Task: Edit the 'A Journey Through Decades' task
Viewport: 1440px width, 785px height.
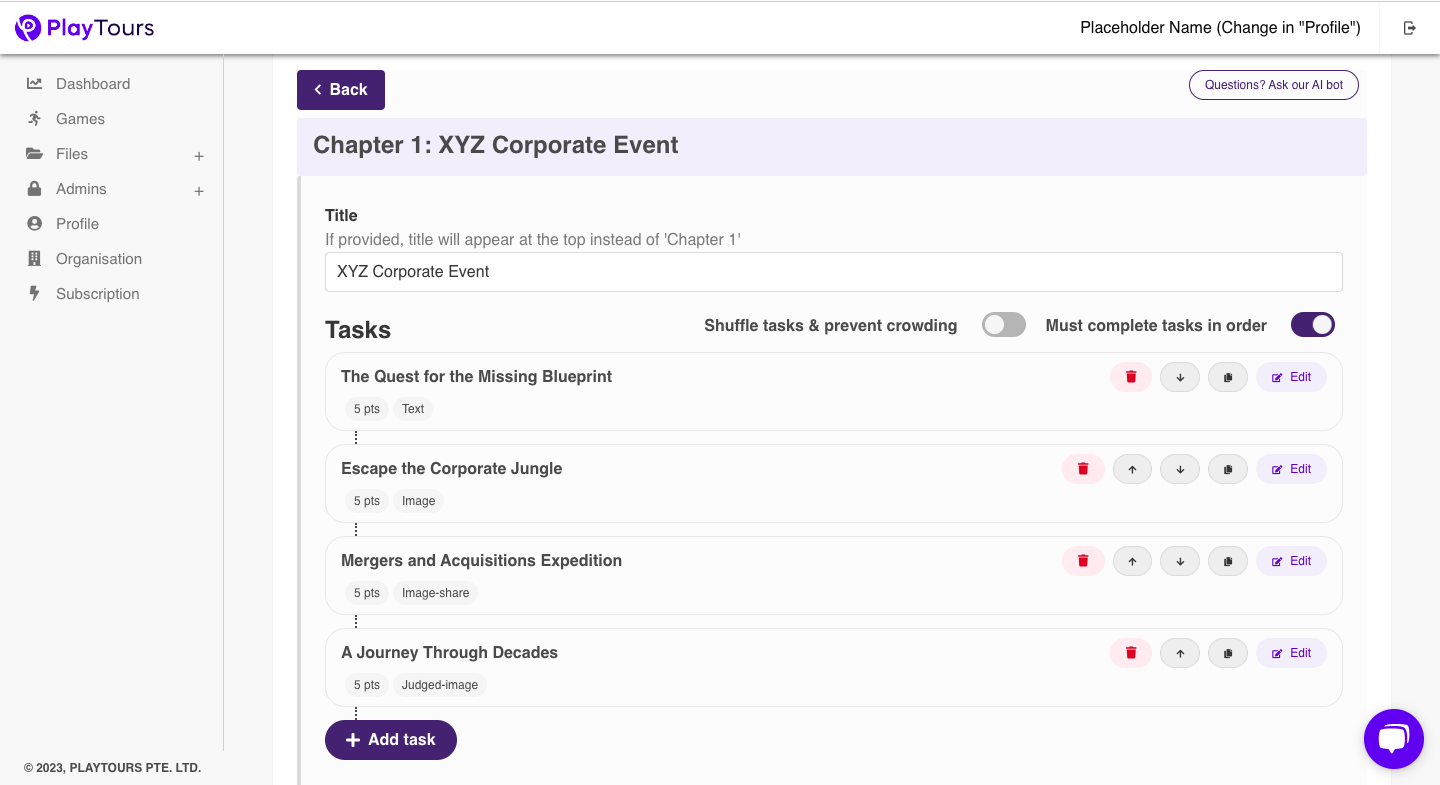Action: tap(1291, 653)
